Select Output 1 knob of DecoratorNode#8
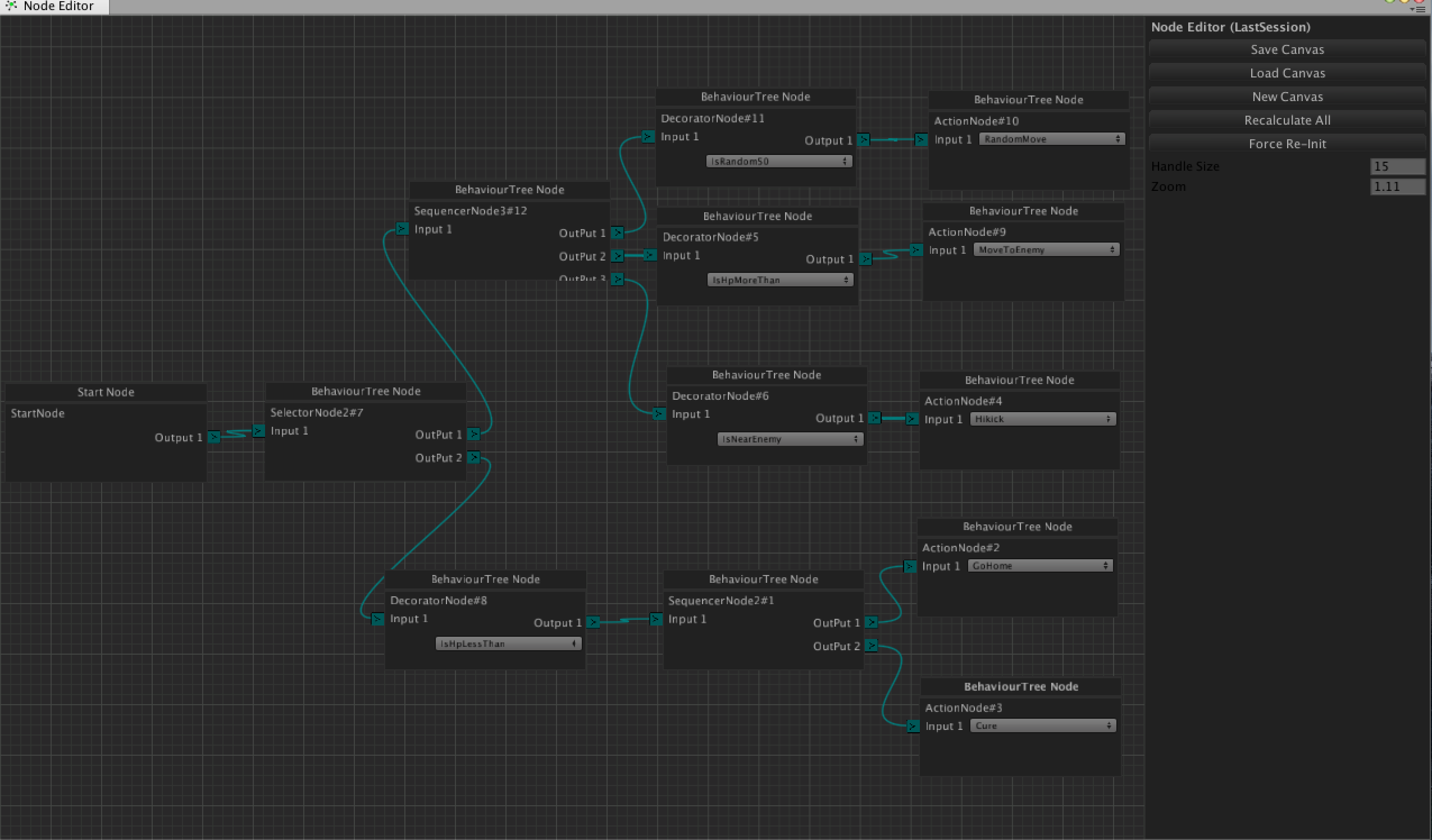1432x840 pixels. click(x=592, y=622)
